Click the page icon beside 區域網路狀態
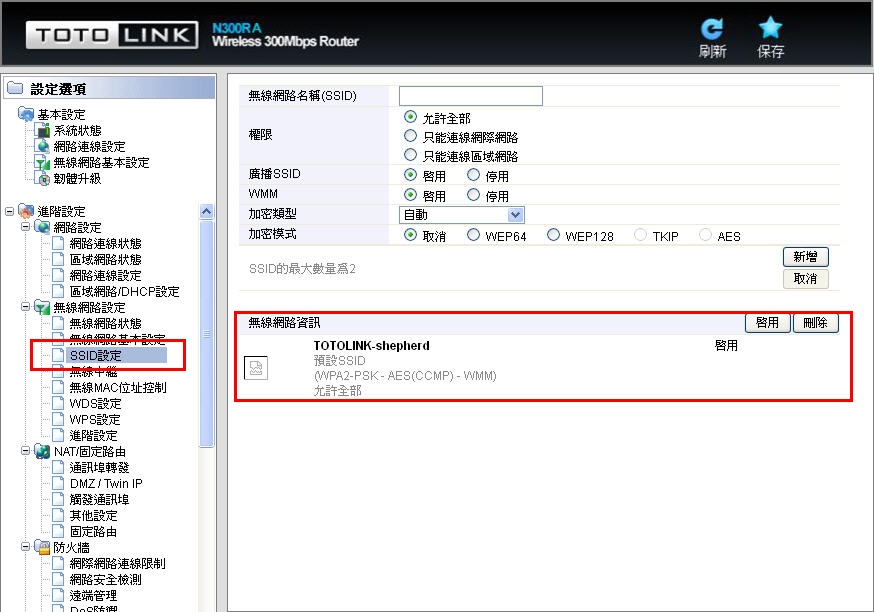Screen dimensions: 874x612 pyautogui.click(x=58, y=259)
